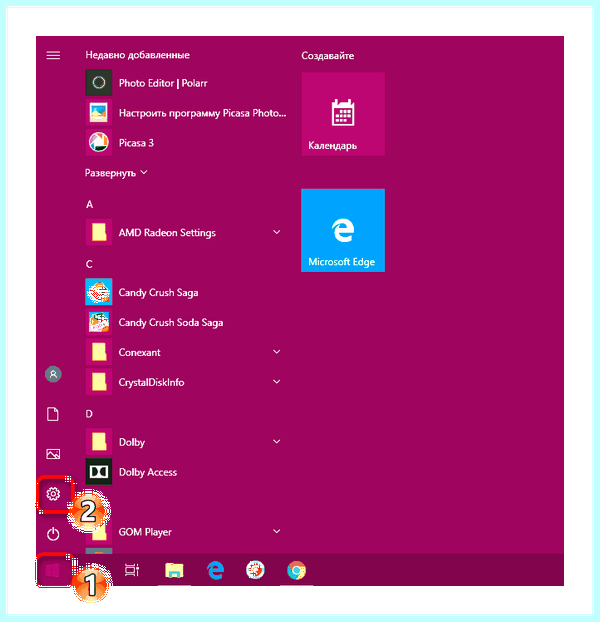The image size is (600, 622).
Task: Launch Google Chrome from the taskbar
Action: pos(297,570)
